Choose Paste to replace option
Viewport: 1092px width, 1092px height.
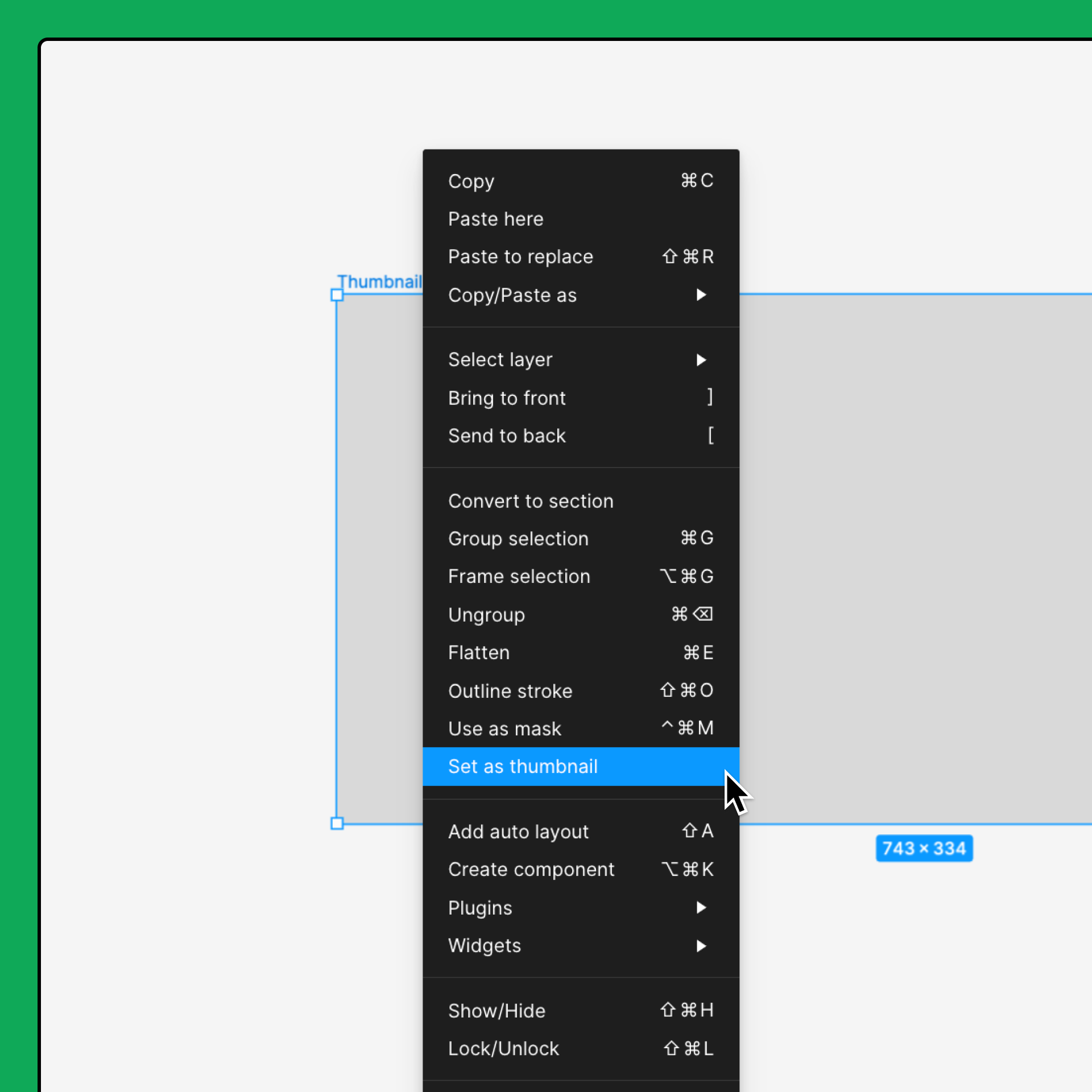click(520, 257)
